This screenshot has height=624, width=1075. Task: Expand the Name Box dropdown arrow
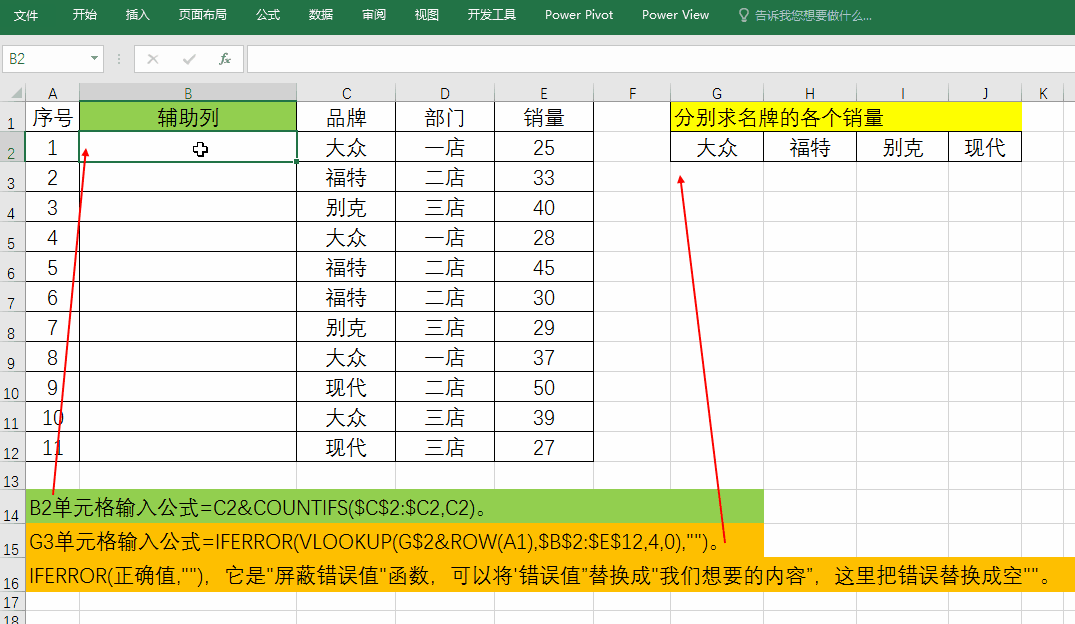(x=95, y=59)
